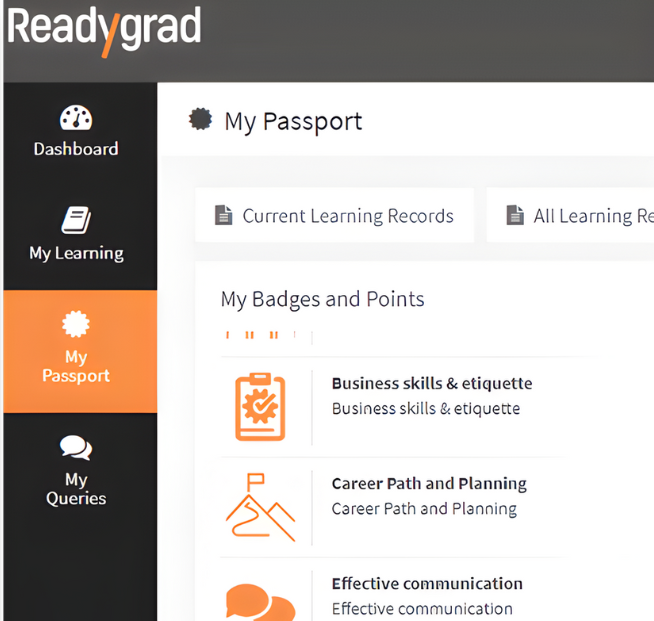Click the My Learning book icon

pyautogui.click(x=76, y=220)
